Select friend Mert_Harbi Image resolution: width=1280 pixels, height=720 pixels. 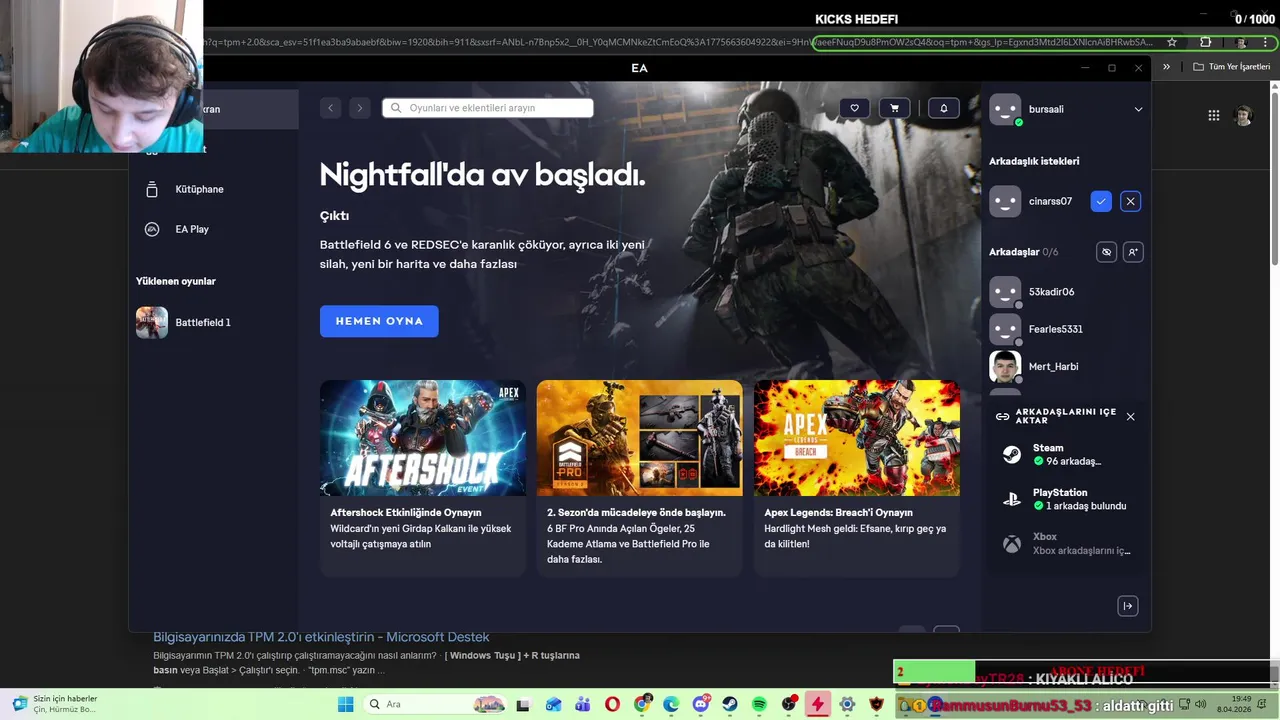coord(1065,366)
